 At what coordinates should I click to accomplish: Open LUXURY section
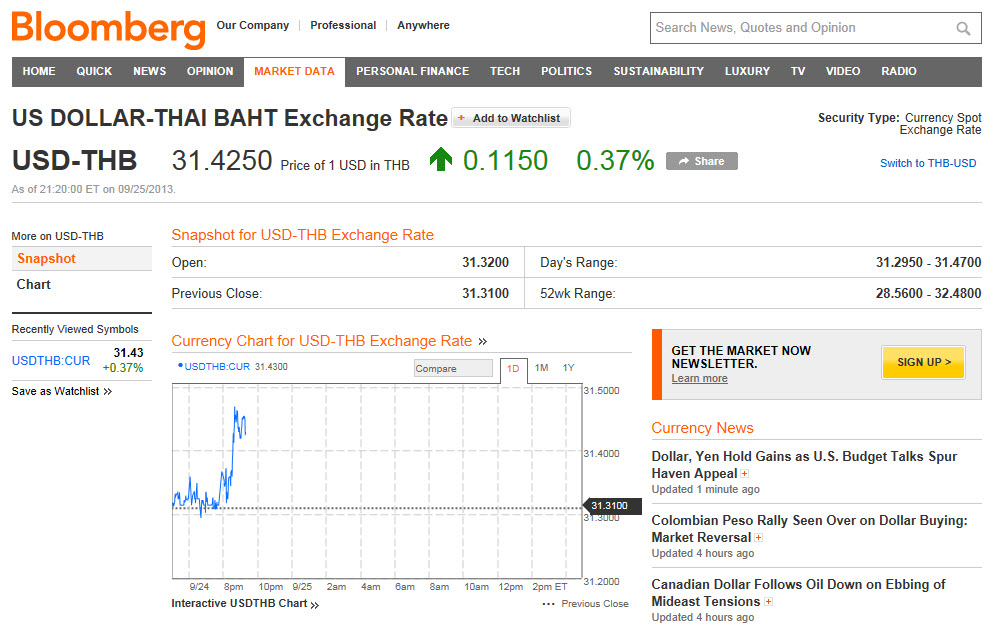[747, 72]
